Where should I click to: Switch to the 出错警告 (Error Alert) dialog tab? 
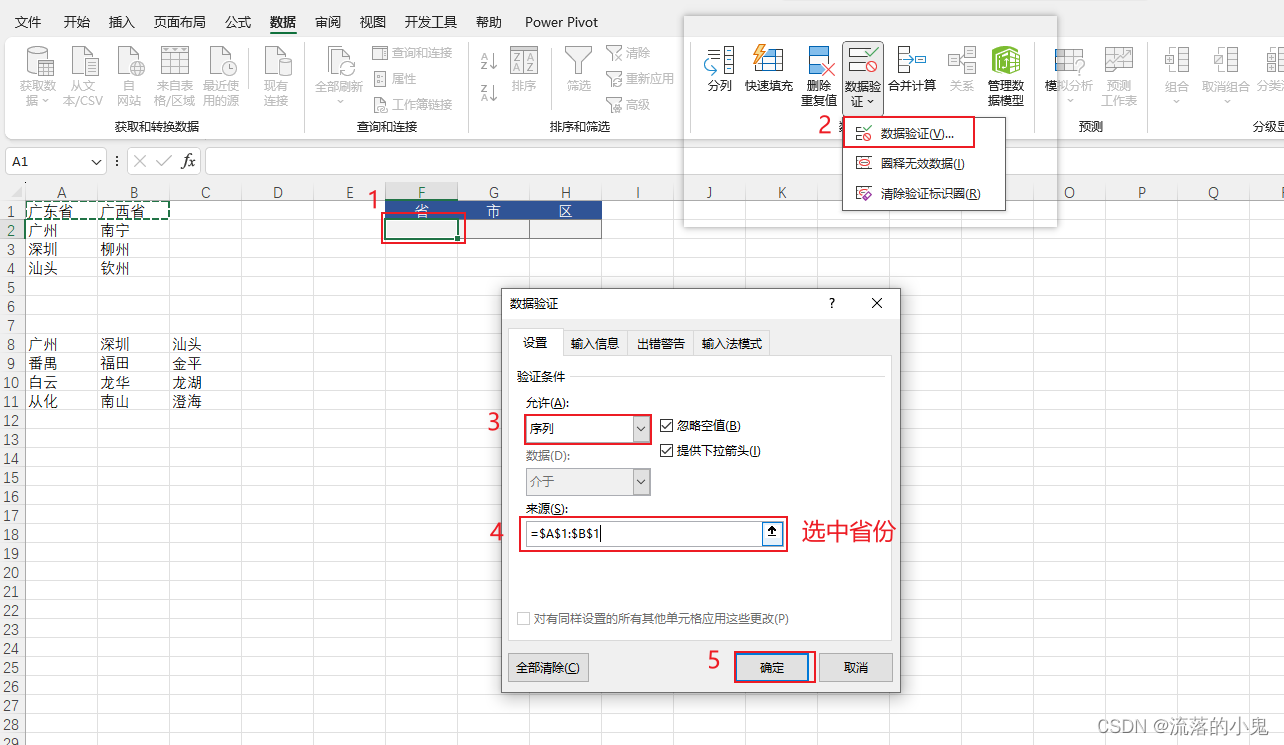click(661, 343)
